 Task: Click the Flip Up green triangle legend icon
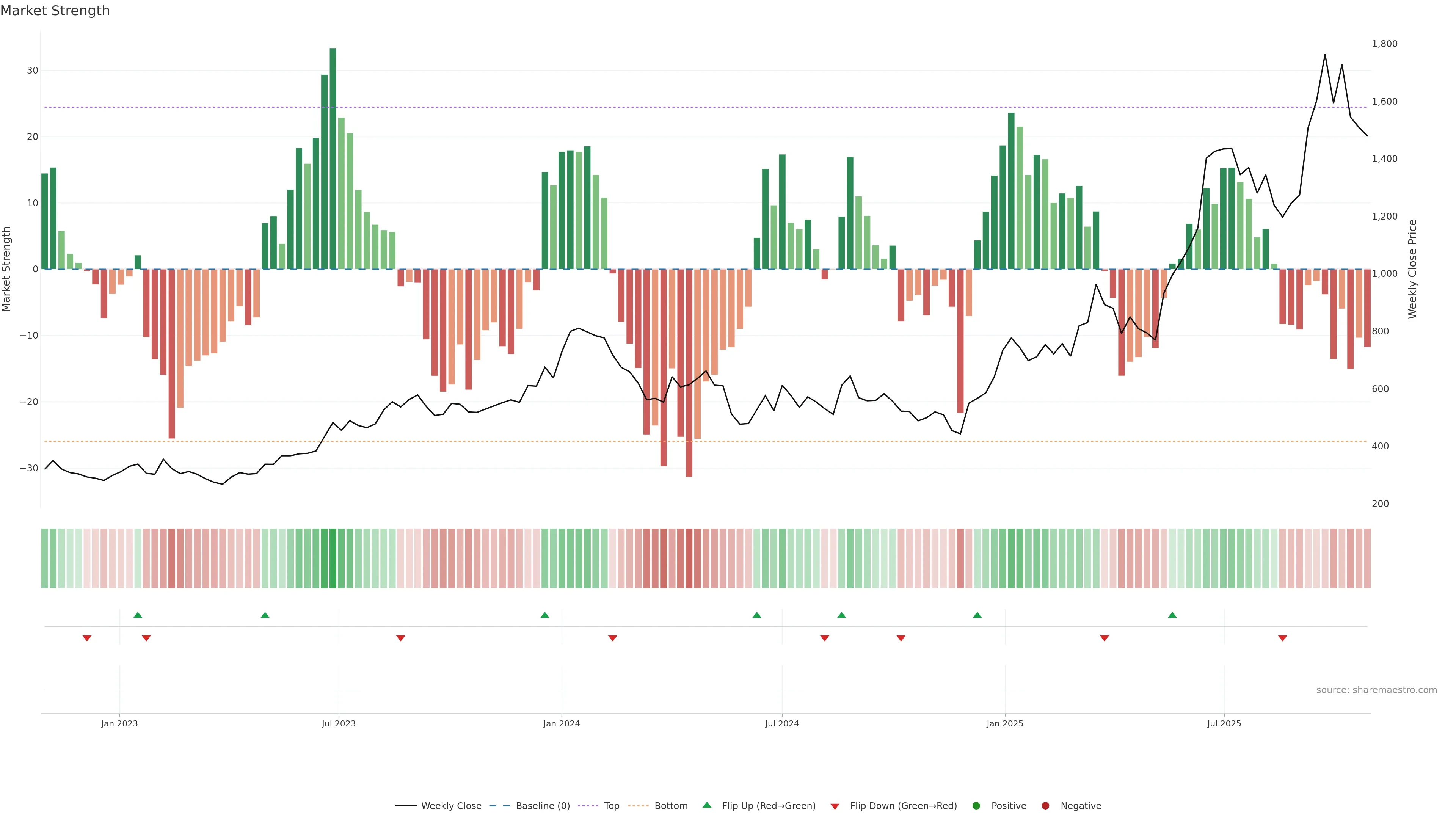pos(706,805)
